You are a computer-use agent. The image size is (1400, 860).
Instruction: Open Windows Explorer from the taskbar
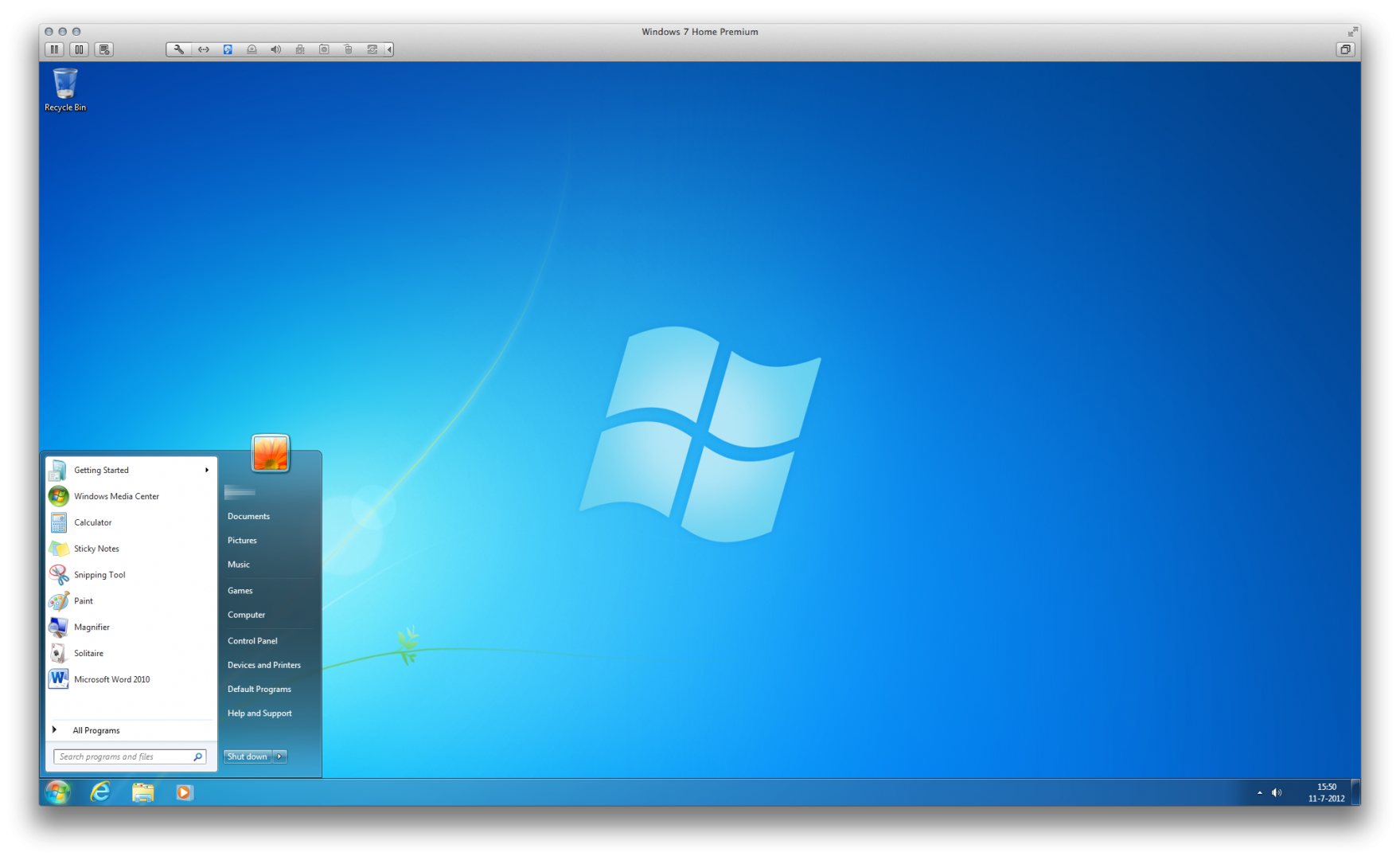point(142,793)
